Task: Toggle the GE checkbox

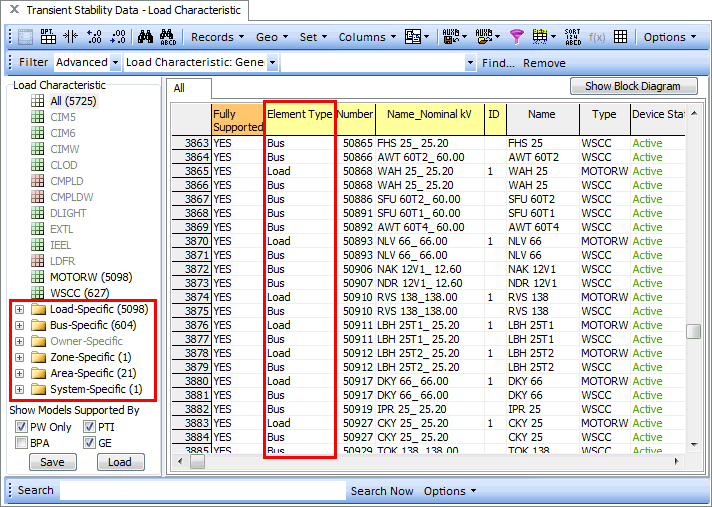Action: coord(89,443)
